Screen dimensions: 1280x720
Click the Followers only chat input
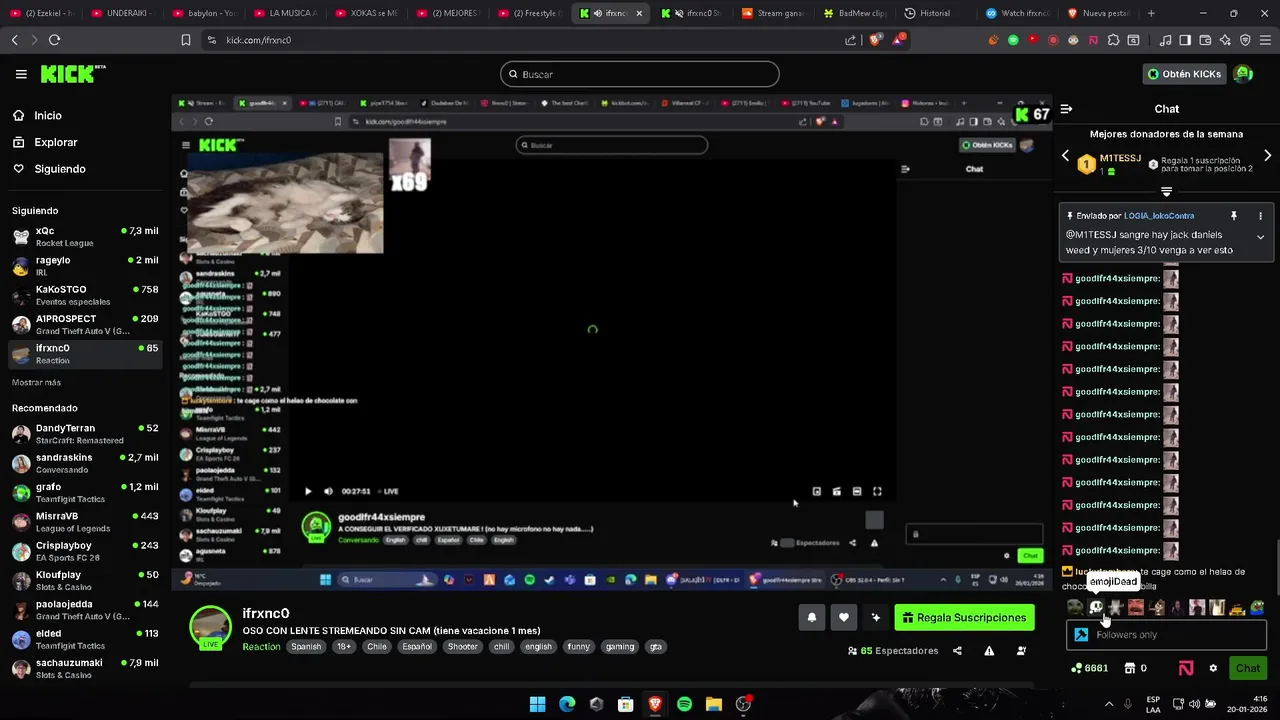(1166, 635)
